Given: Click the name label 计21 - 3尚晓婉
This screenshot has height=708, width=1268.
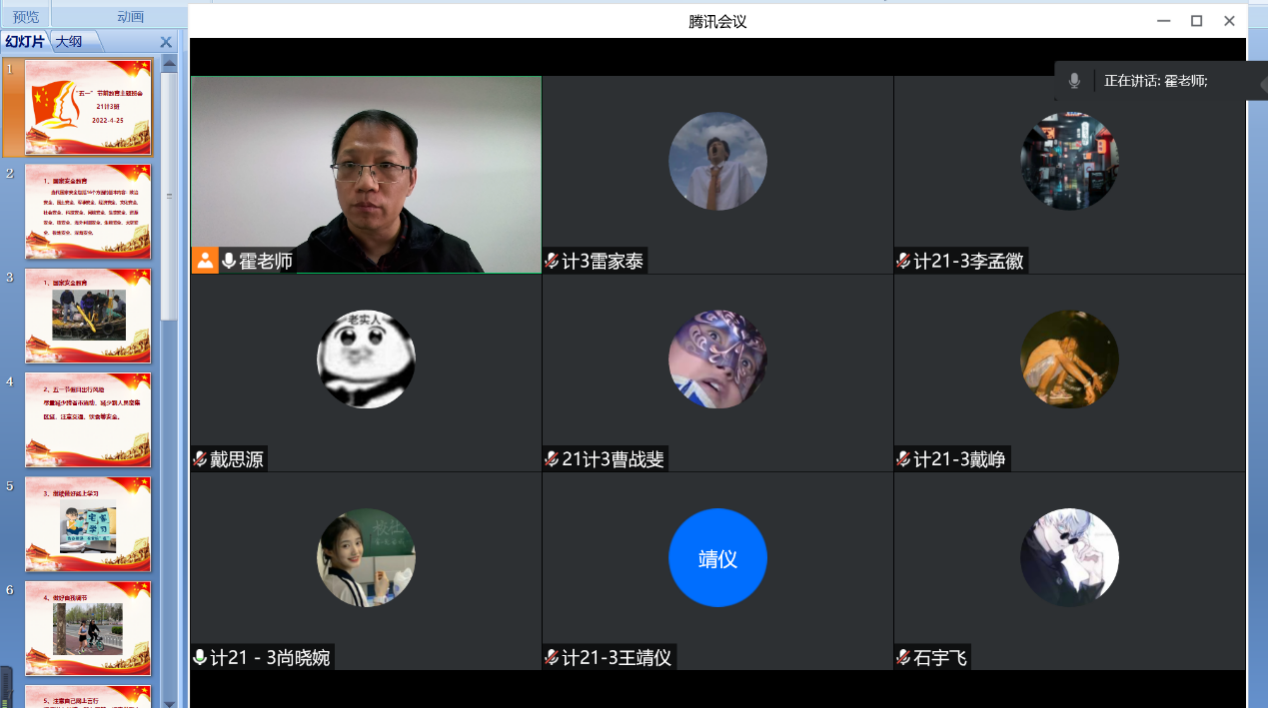Looking at the screenshot, I should pos(269,657).
